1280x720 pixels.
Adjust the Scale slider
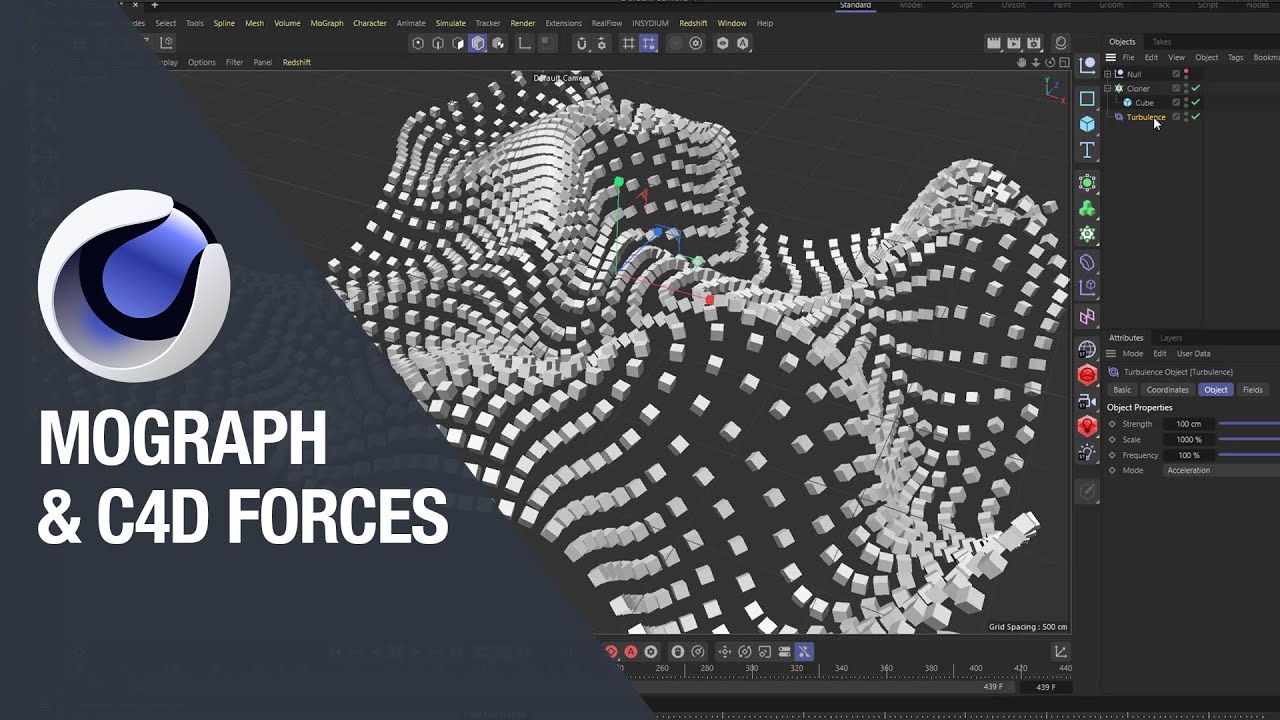[1249, 439]
